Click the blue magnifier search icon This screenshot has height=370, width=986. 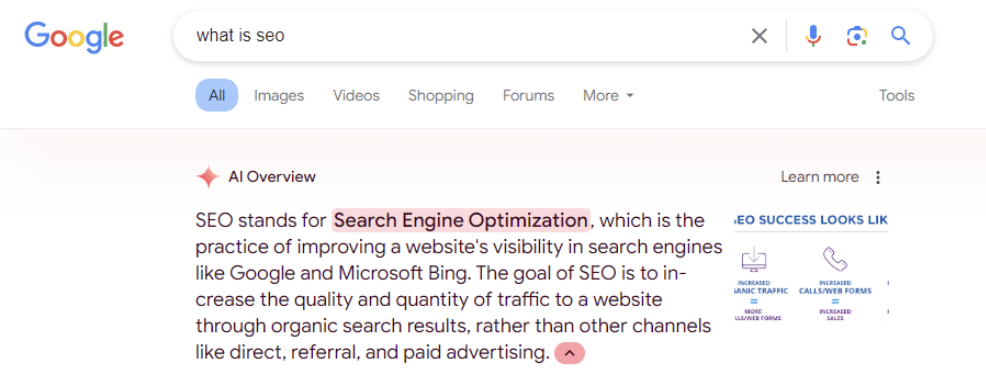point(900,36)
